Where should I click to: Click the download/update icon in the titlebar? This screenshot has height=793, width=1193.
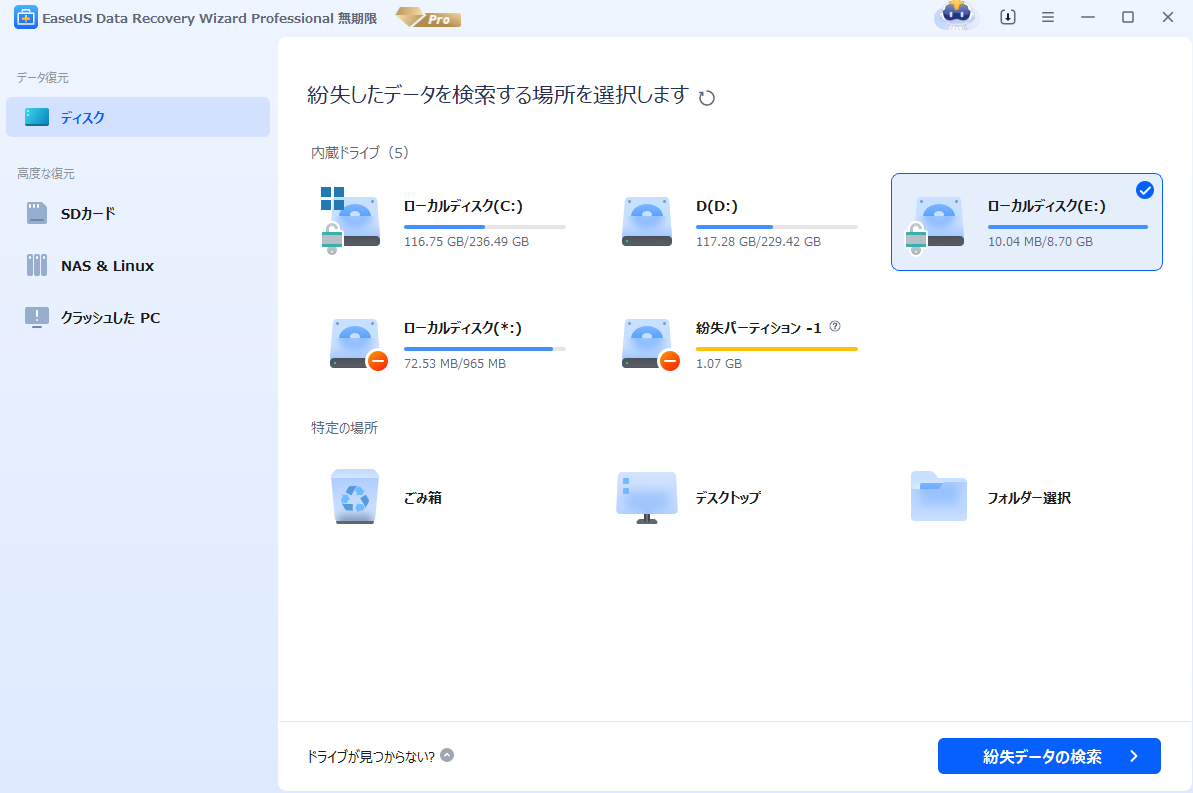pyautogui.click(x=1007, y=17)
